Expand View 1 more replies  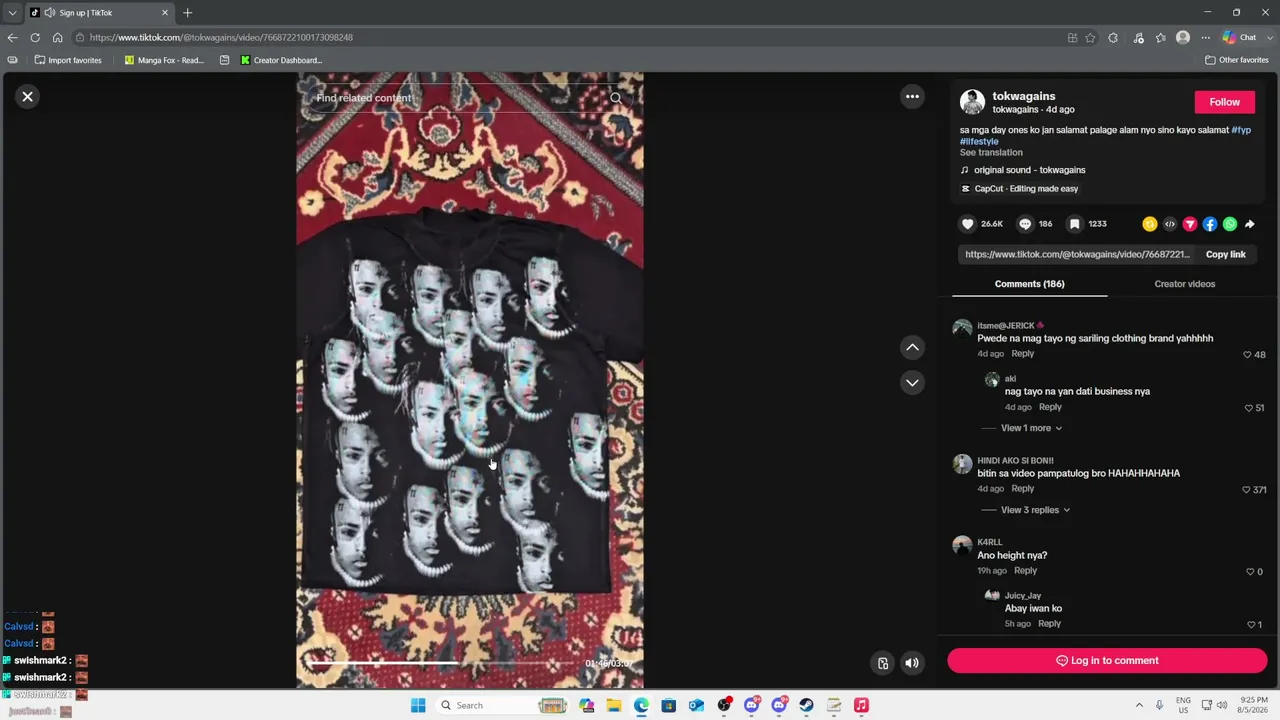[x=1031, y=428]
